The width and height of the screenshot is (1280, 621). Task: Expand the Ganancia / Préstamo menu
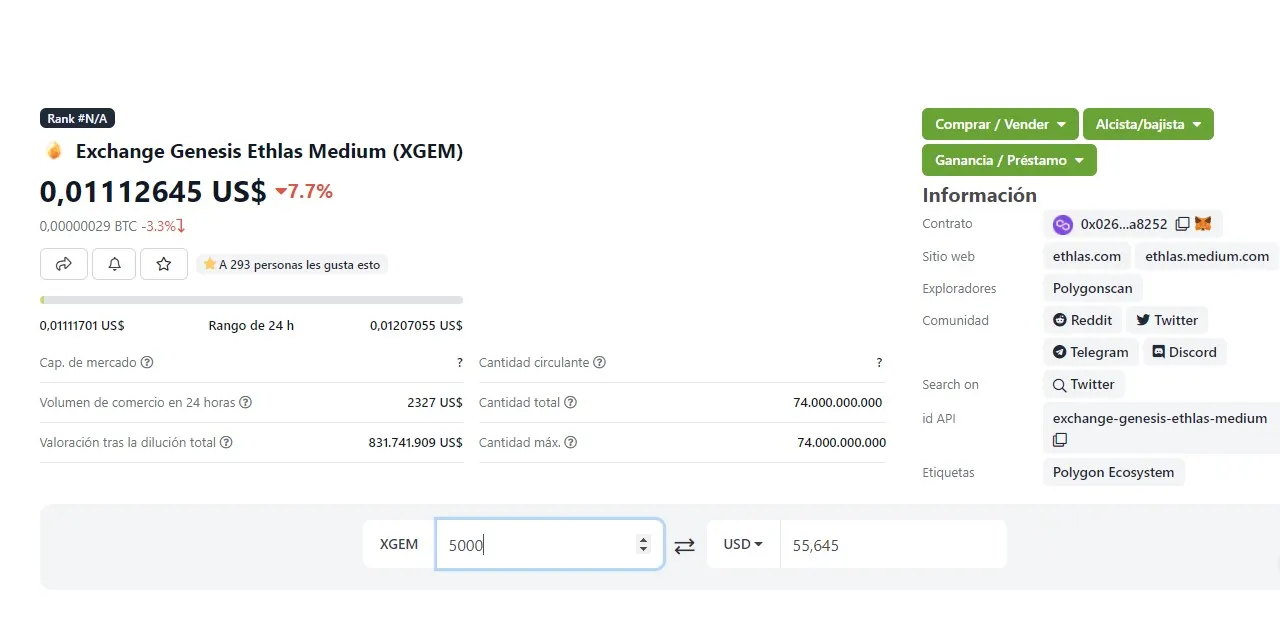pyautogui.click(x=1009, y=160)
